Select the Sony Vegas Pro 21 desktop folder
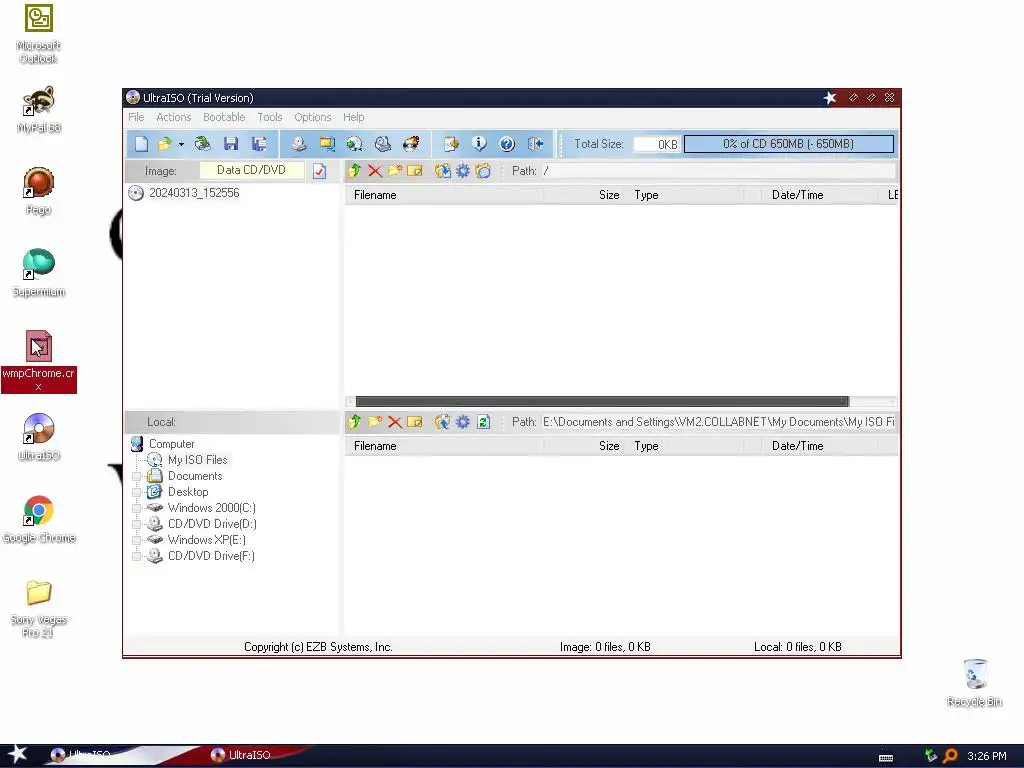1024x768 pixels. (x=39, y=609)
